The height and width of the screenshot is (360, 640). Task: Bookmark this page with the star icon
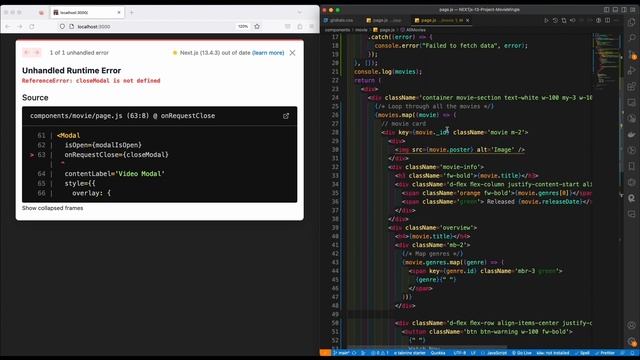point(257,27)
